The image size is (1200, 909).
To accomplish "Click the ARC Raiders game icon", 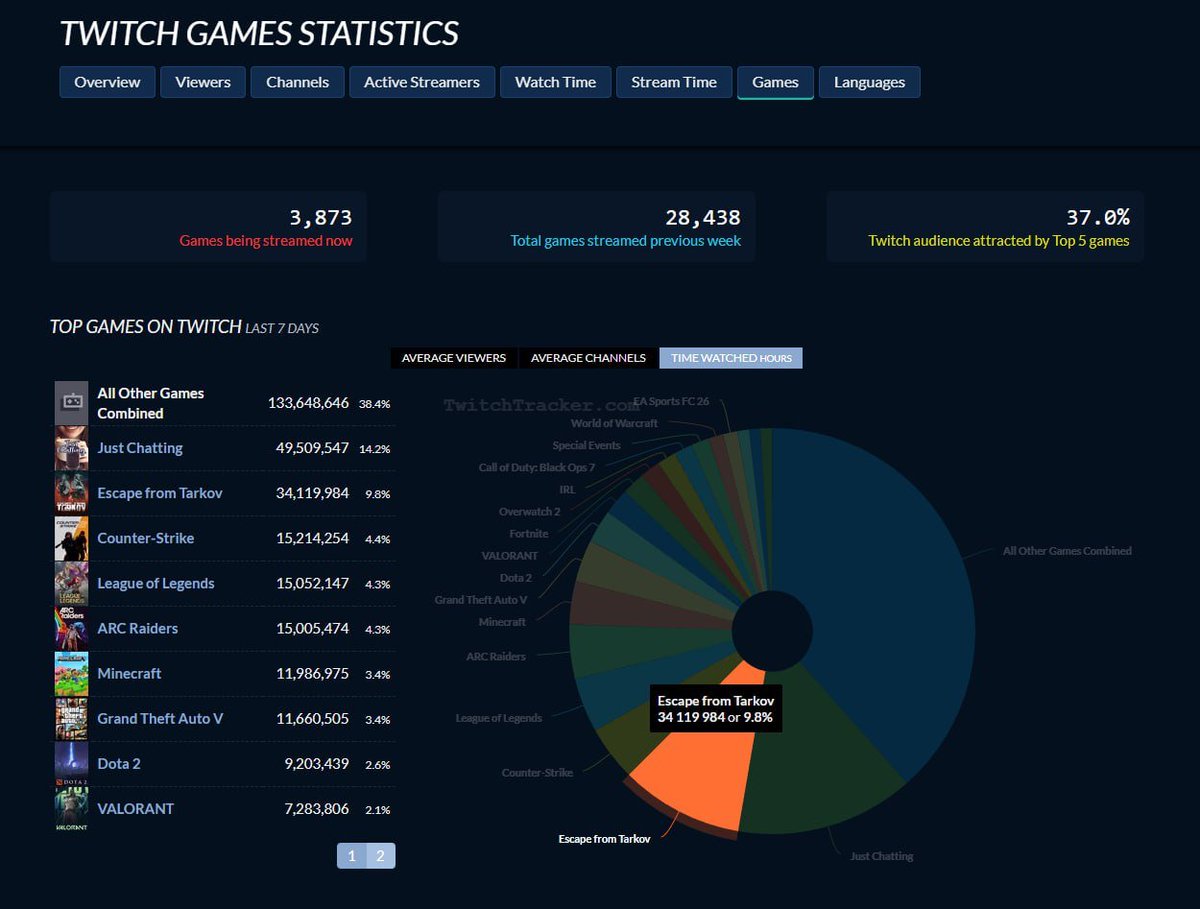I will (72, 628).
